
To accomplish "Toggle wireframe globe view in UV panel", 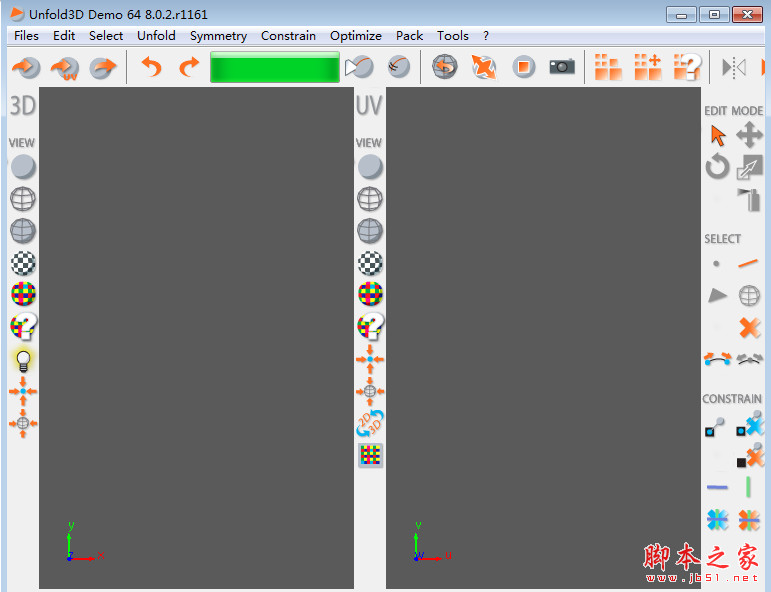I will point(370,199).
